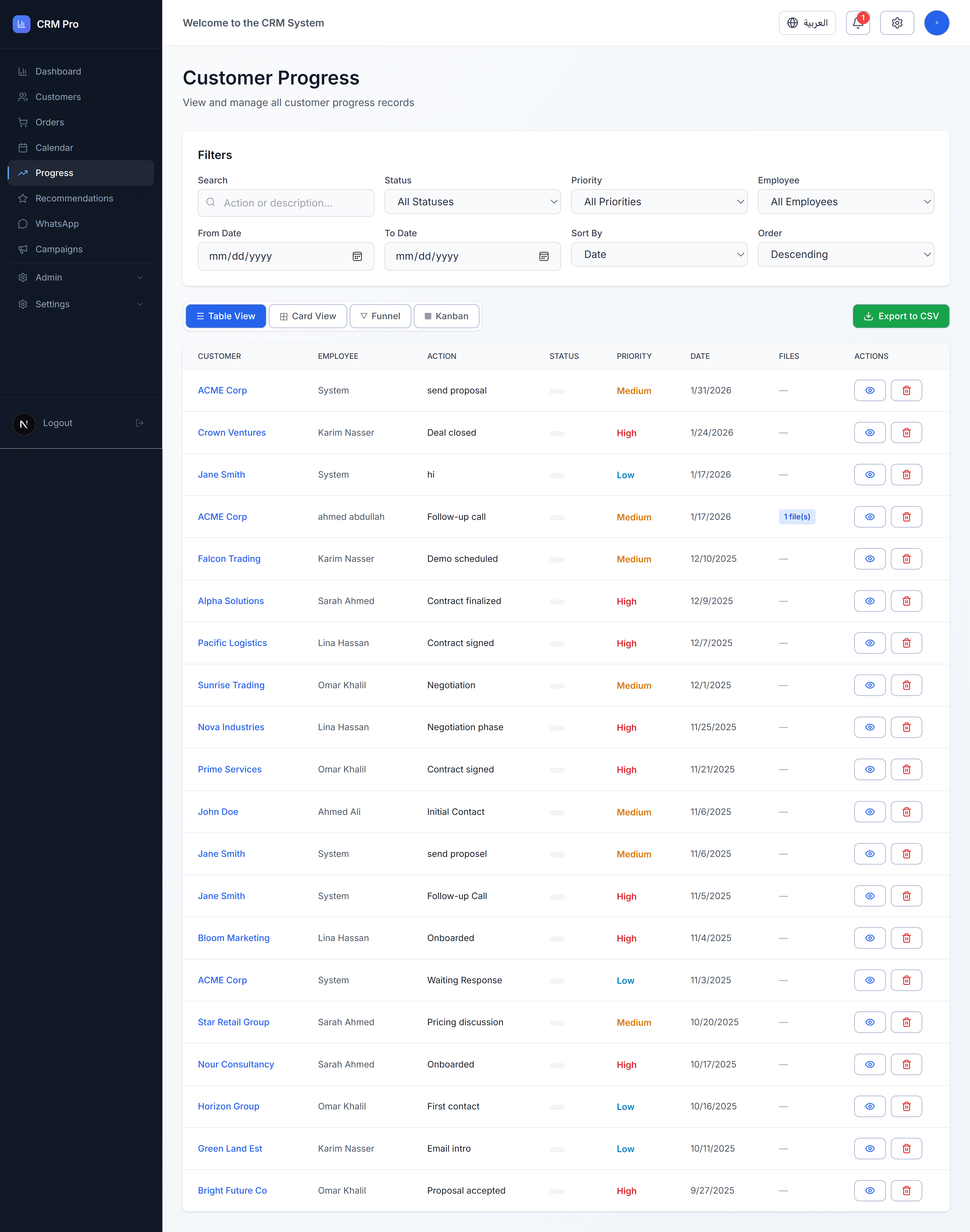Delete the Nova Industries record
The width and height of the screenshot is (970, 1232).
point(906,727)
